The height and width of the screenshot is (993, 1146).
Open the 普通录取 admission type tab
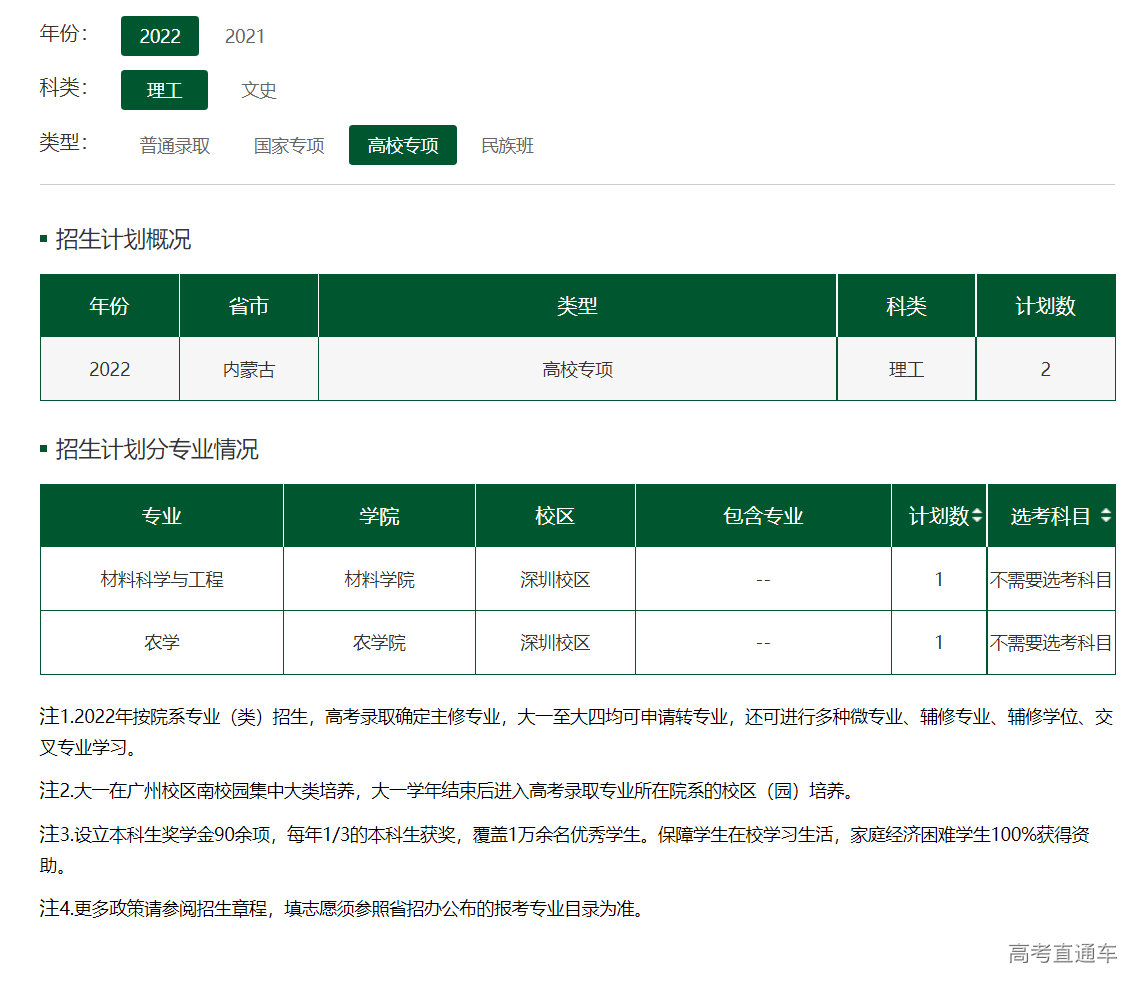(175, 146)
